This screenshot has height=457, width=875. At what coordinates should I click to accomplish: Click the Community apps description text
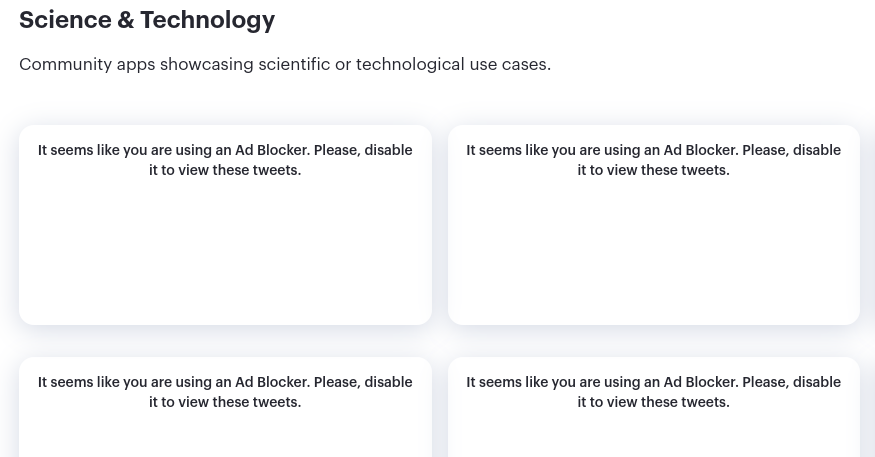tap(285, 64)
